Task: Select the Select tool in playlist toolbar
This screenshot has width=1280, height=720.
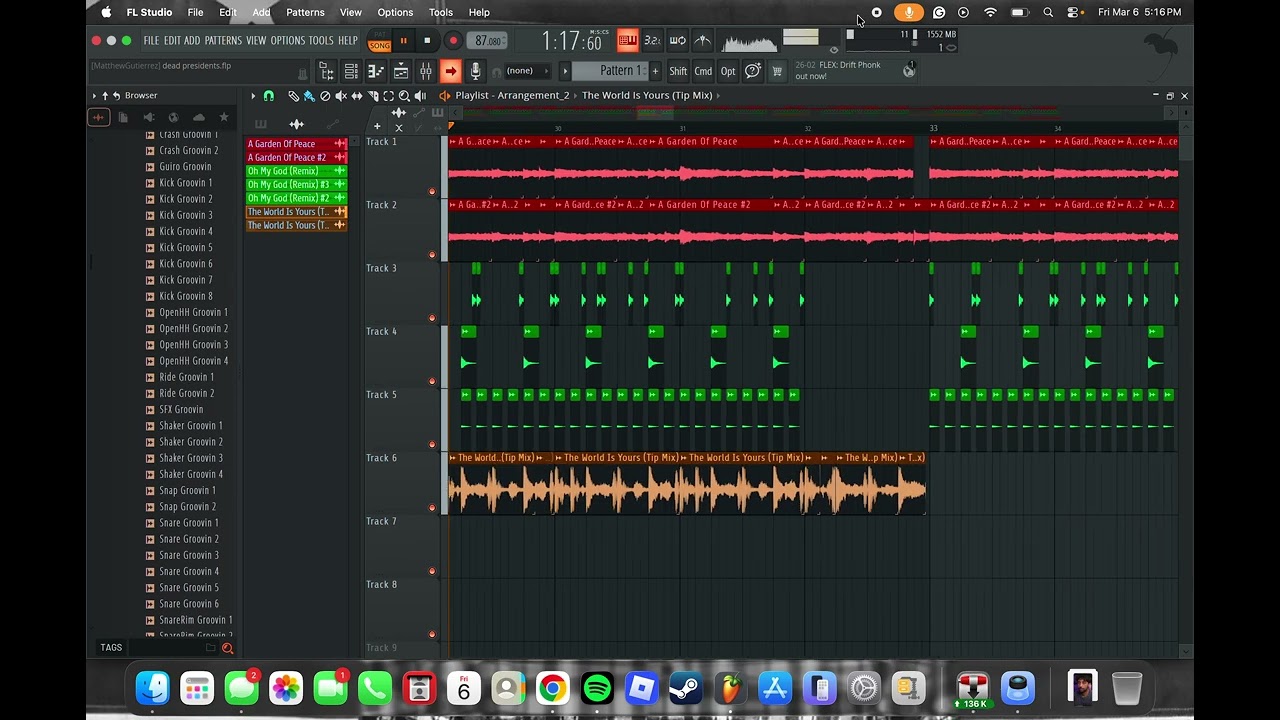Action: pyautogui.click(x=388, y=96)
